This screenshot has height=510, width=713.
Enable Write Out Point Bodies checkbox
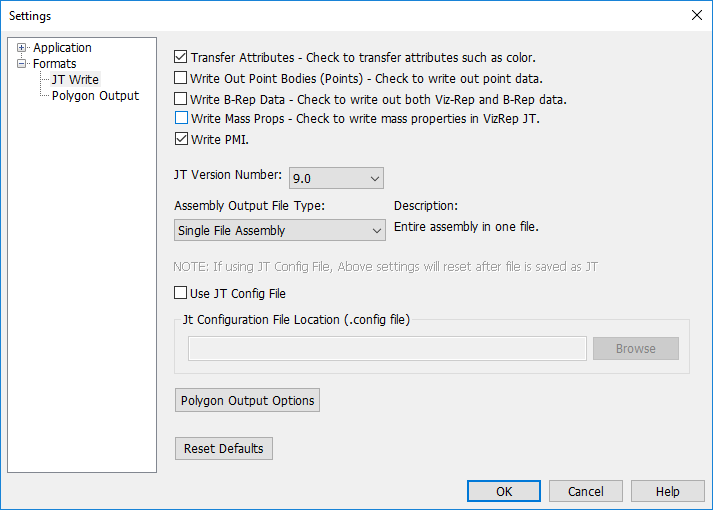[x=181, y=78]
